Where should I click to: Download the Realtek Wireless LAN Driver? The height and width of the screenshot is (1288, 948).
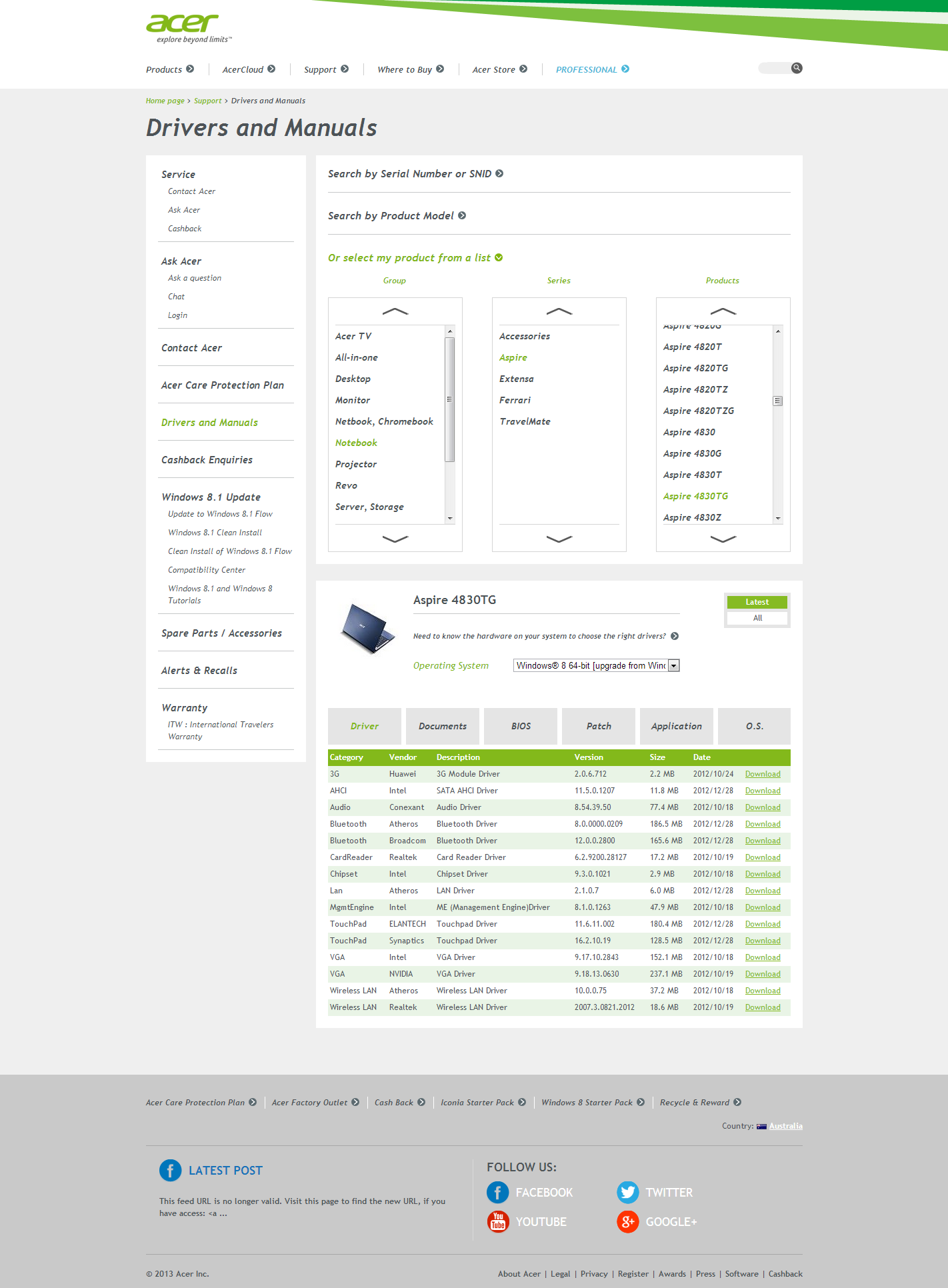point(763,1007)
